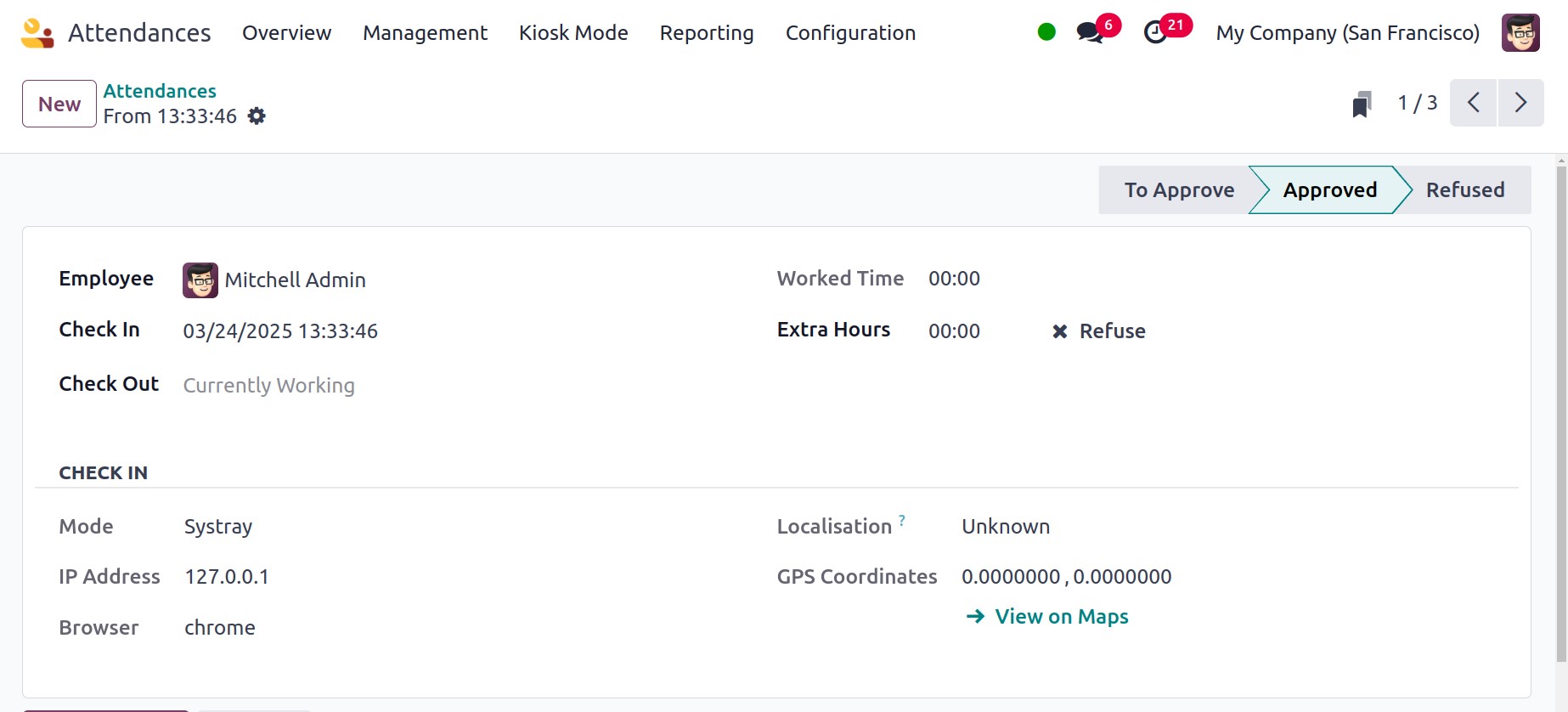Click the New button
The image size is (1568, 712).
pos(59,104)
